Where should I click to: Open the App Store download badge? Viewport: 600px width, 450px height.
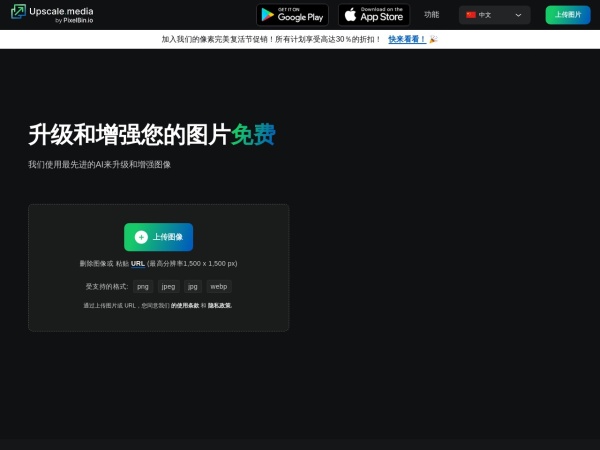click(x=373, y=15)
